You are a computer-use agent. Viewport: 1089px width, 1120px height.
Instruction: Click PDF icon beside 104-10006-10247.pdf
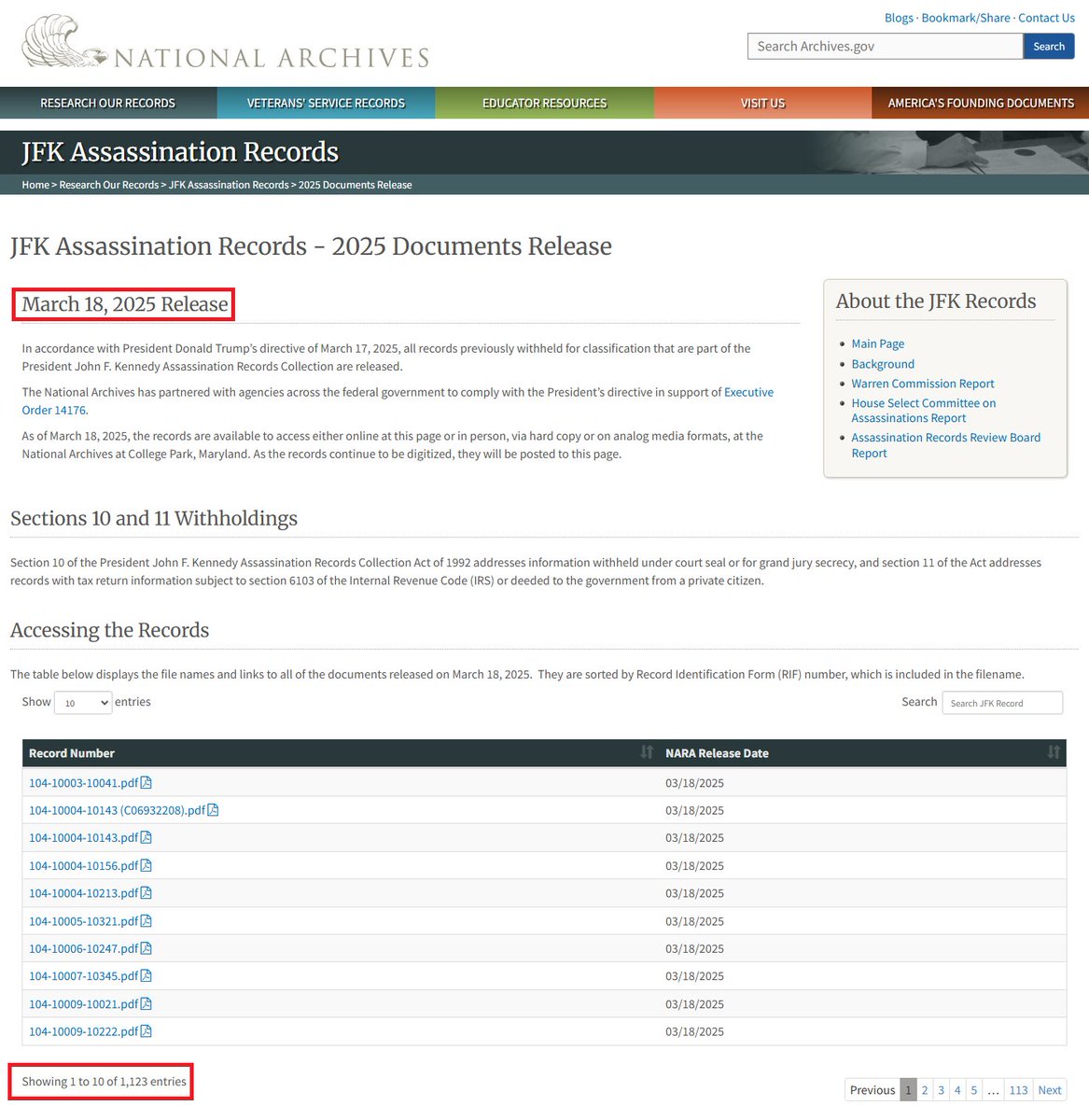click(x=146, y=949)
